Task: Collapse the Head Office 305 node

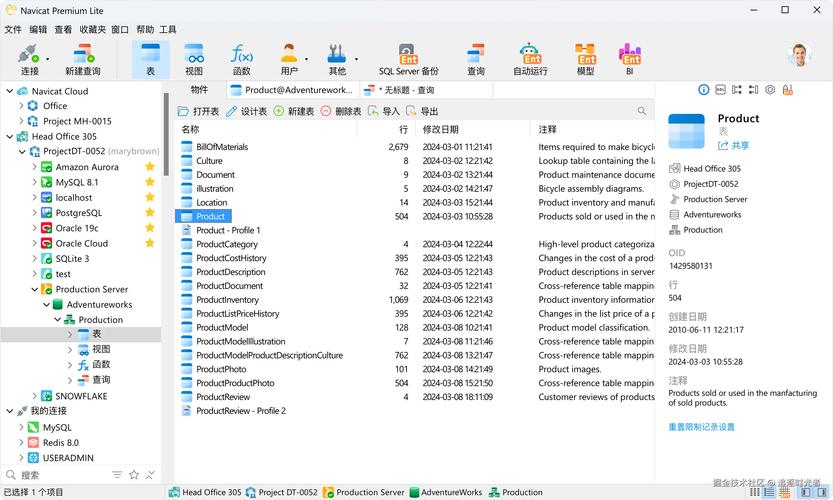Action: 10,137
